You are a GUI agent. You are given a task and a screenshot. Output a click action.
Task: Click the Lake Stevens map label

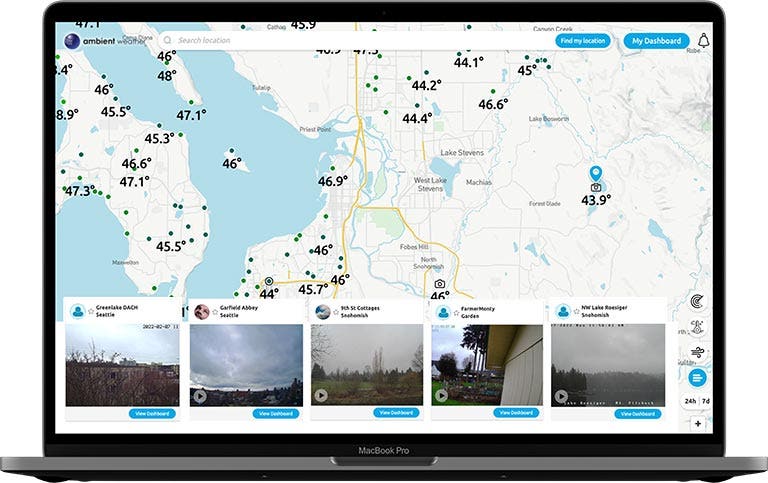[x=462, y=152]
